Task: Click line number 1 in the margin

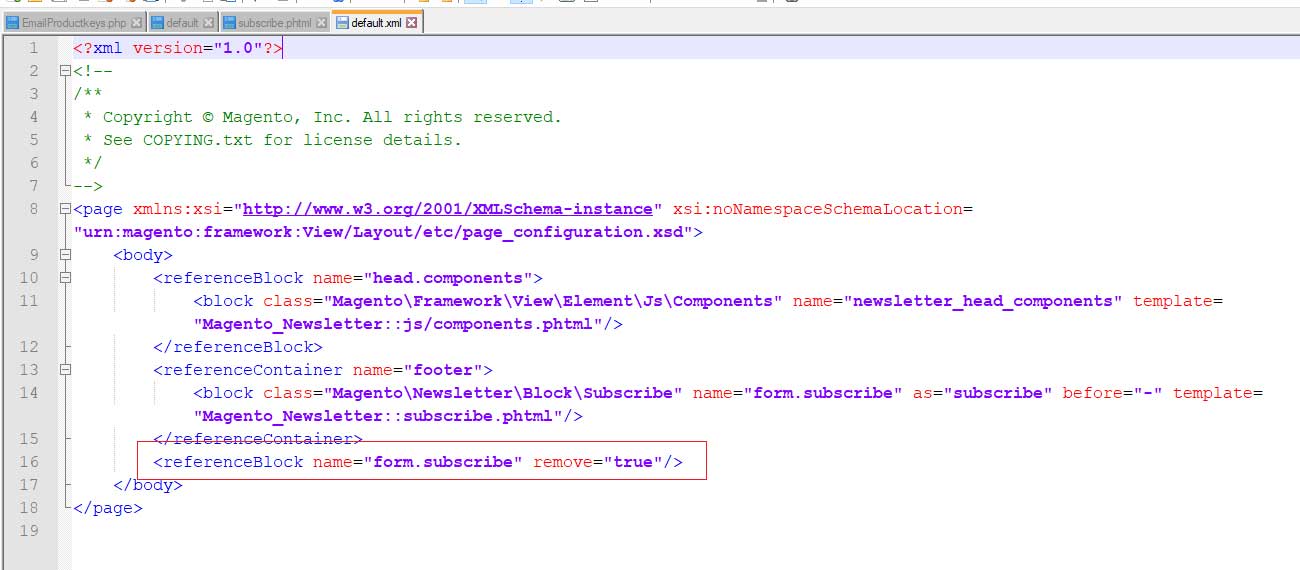Action: pos(34,48)
